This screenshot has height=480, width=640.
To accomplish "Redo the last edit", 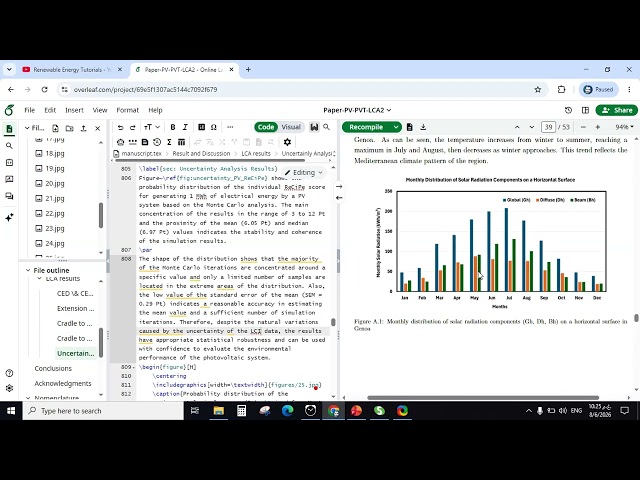I will tap(133, 127).
